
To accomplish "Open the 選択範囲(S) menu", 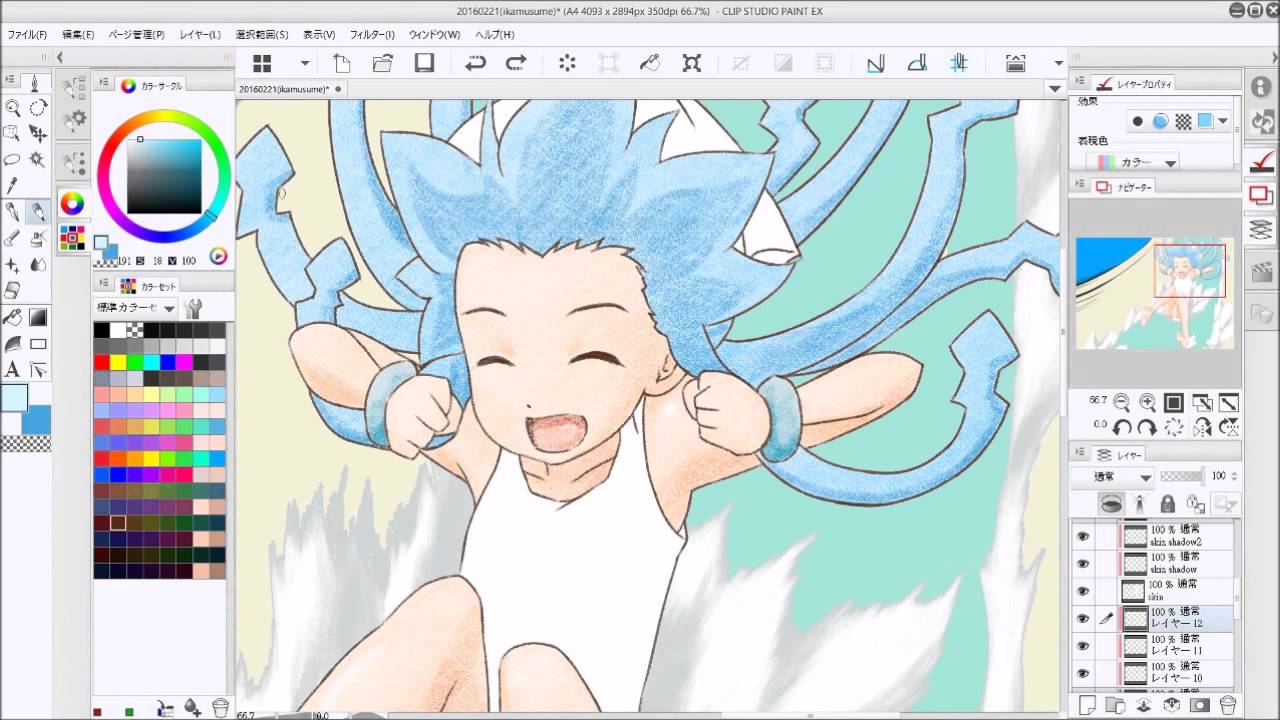I will [262, 34].
